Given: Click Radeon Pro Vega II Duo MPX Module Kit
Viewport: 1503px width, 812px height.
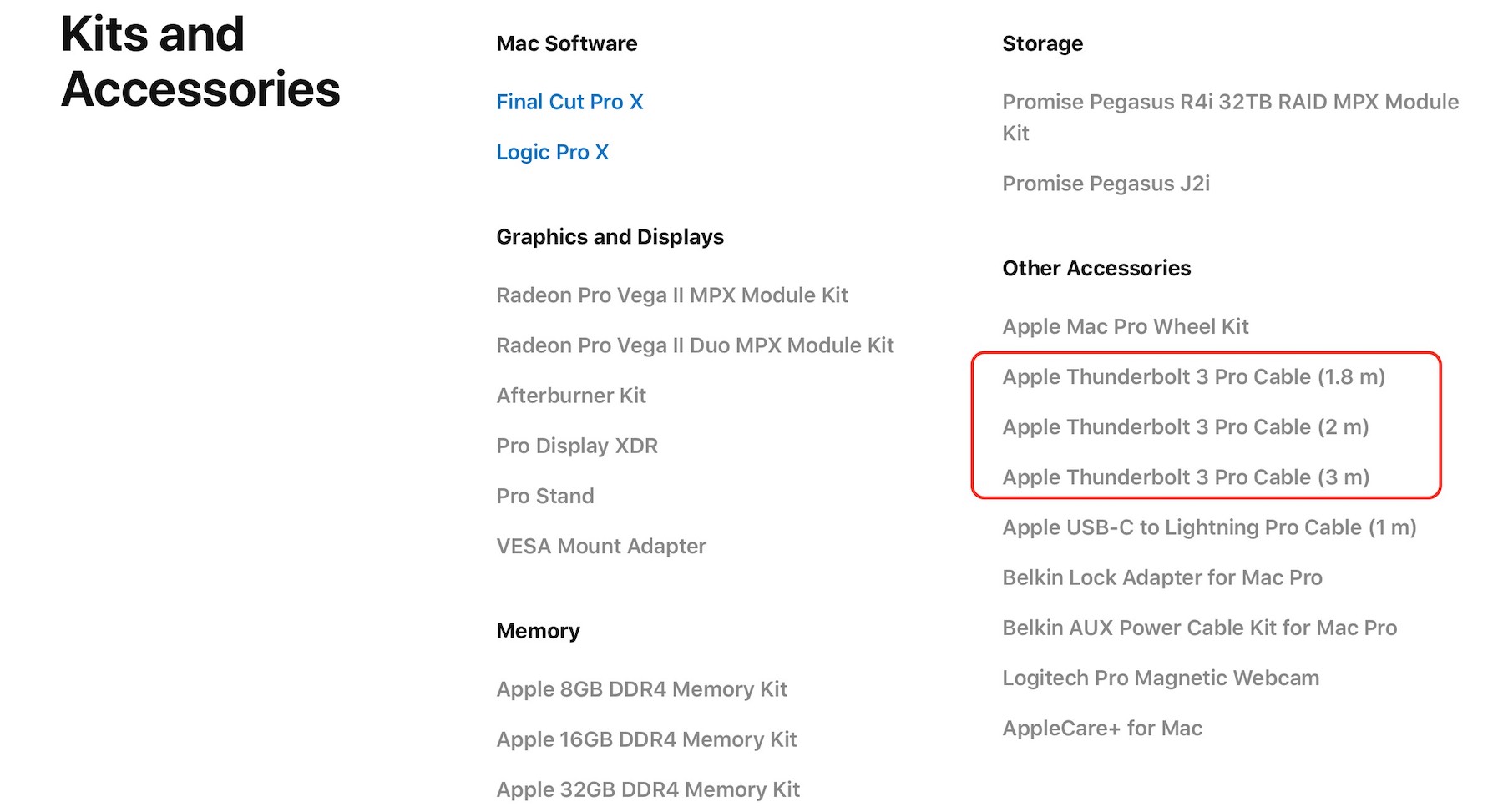Looking at the screenshot, I should [x=695, y=345].
